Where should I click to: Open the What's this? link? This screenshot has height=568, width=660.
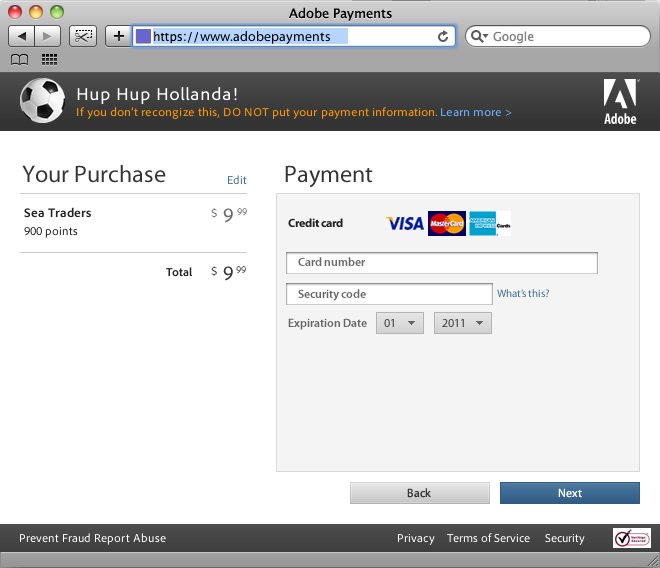point(523,293)
